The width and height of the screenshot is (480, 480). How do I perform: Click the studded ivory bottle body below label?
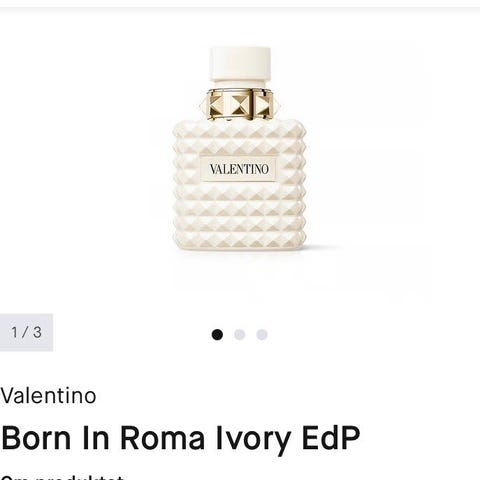pyautogui.click(x=239, y=217)
